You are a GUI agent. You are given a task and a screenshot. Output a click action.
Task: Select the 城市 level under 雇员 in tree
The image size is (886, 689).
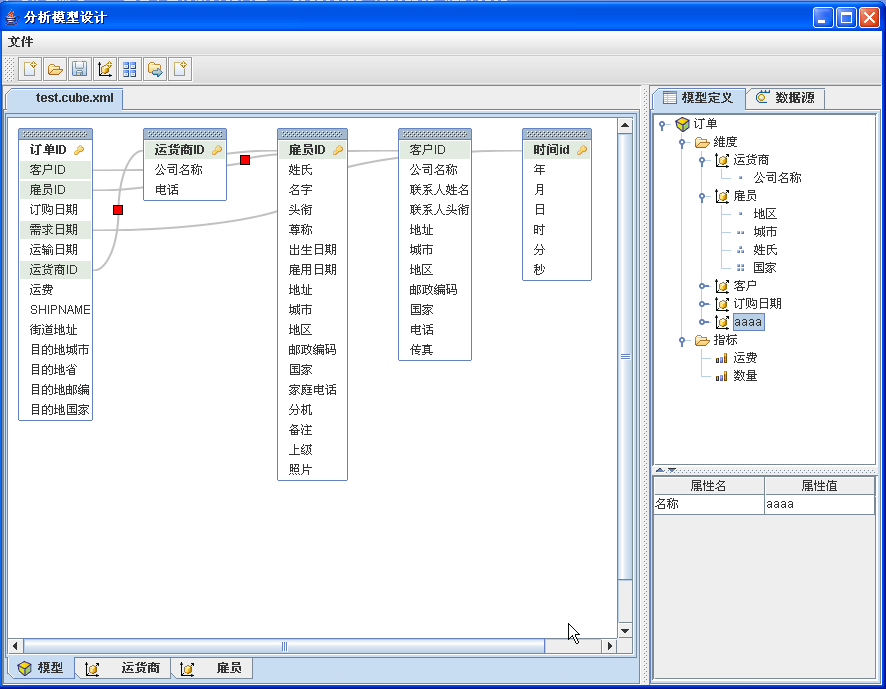tap(765, 232)
